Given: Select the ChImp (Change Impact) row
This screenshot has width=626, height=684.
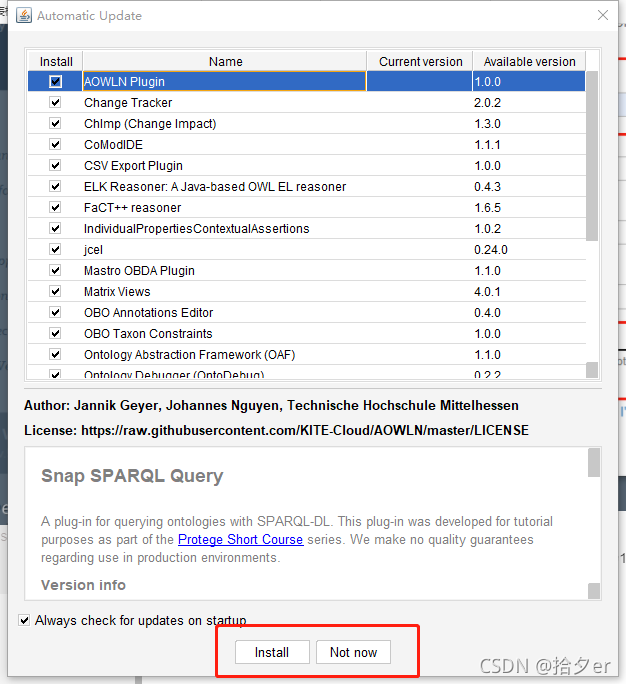Looking at the screenshot, I should pyautogui.click(x=307, y=123).
